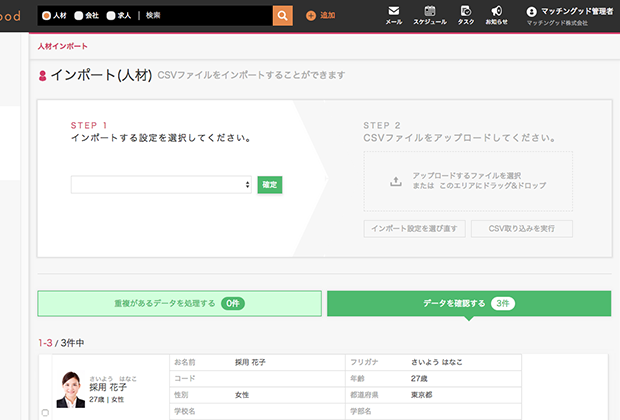Click the CSV取り込みを実行 button
Image resolution: width=620 pixels, height=420 pixels.
click(522, 229)
